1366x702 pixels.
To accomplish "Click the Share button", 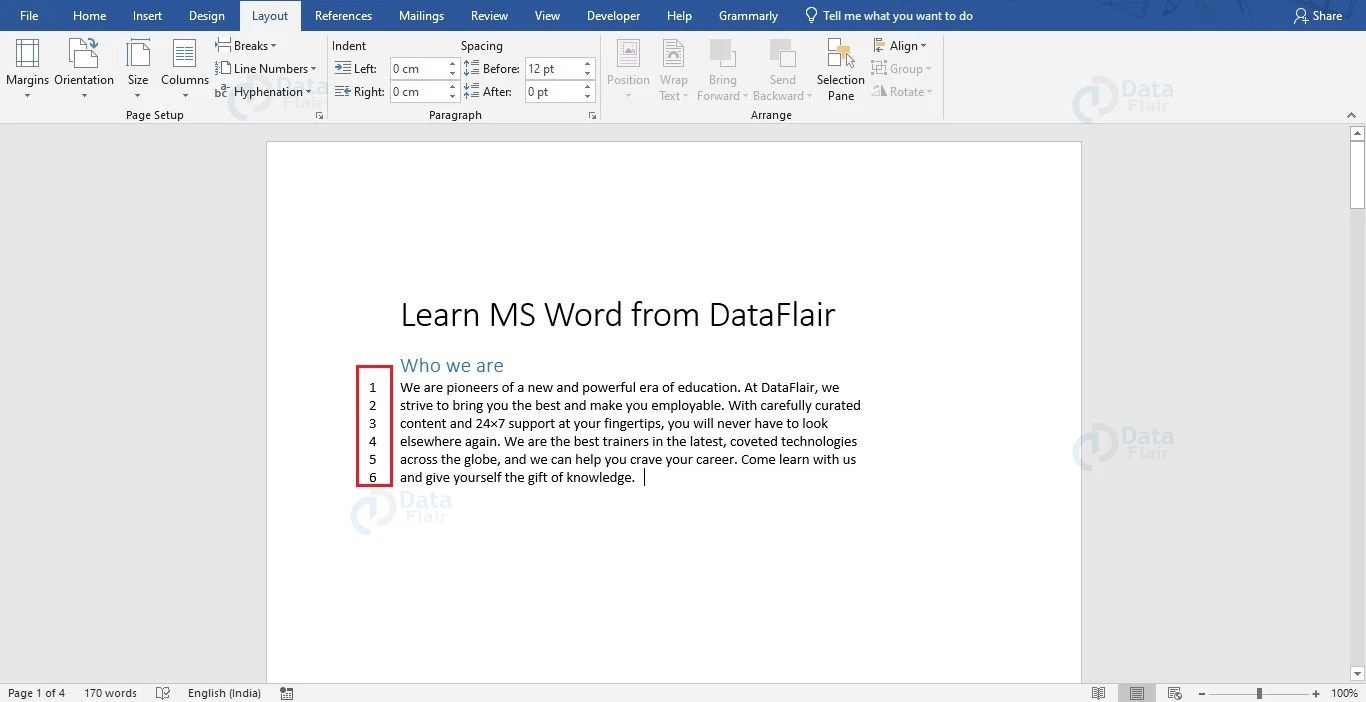I will coord(1318,15).
